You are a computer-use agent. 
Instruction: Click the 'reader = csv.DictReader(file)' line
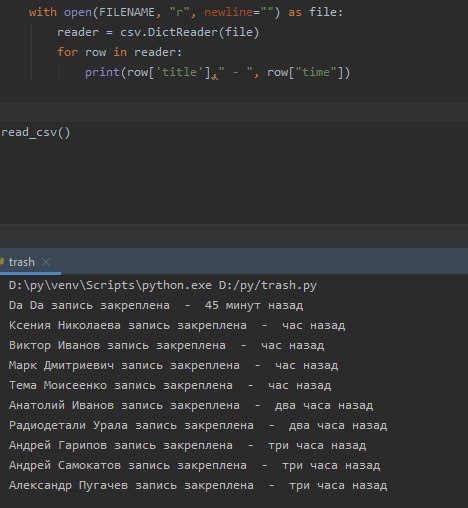[x=158, y=32]
